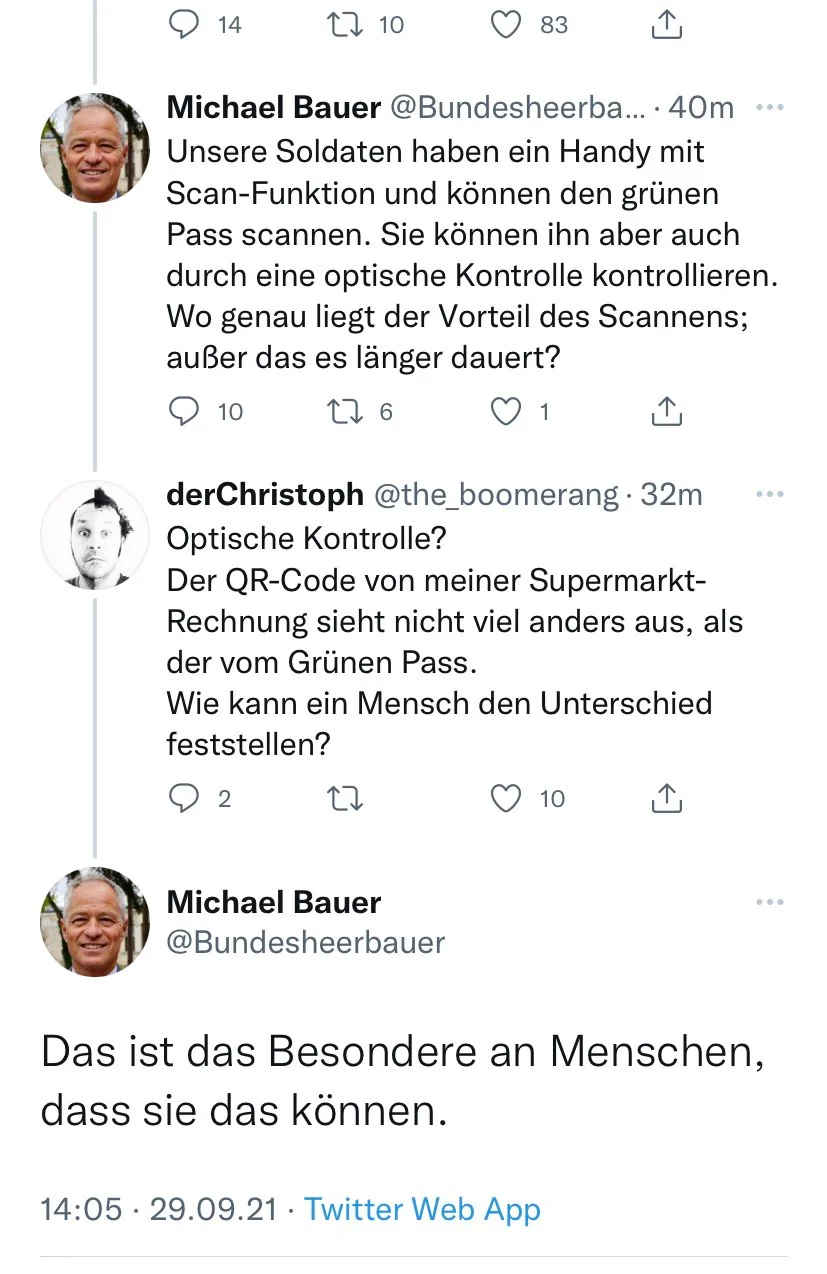Image resolution: width=827 pixels, height=1274 pixels.
Task: Like derChristoph's tweet with 10 likes
Action: click(x=508, y=797)
